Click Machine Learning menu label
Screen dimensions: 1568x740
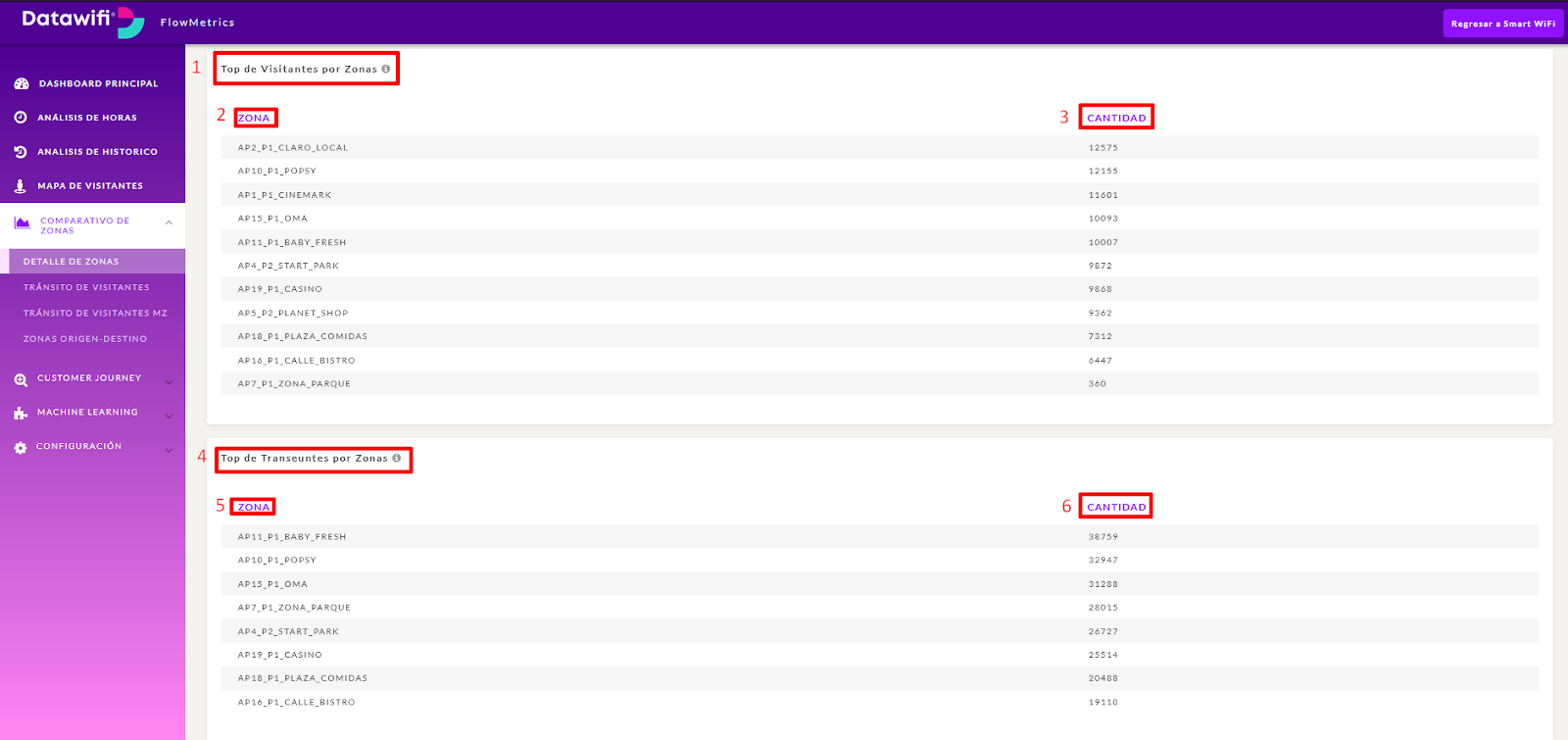87,413
